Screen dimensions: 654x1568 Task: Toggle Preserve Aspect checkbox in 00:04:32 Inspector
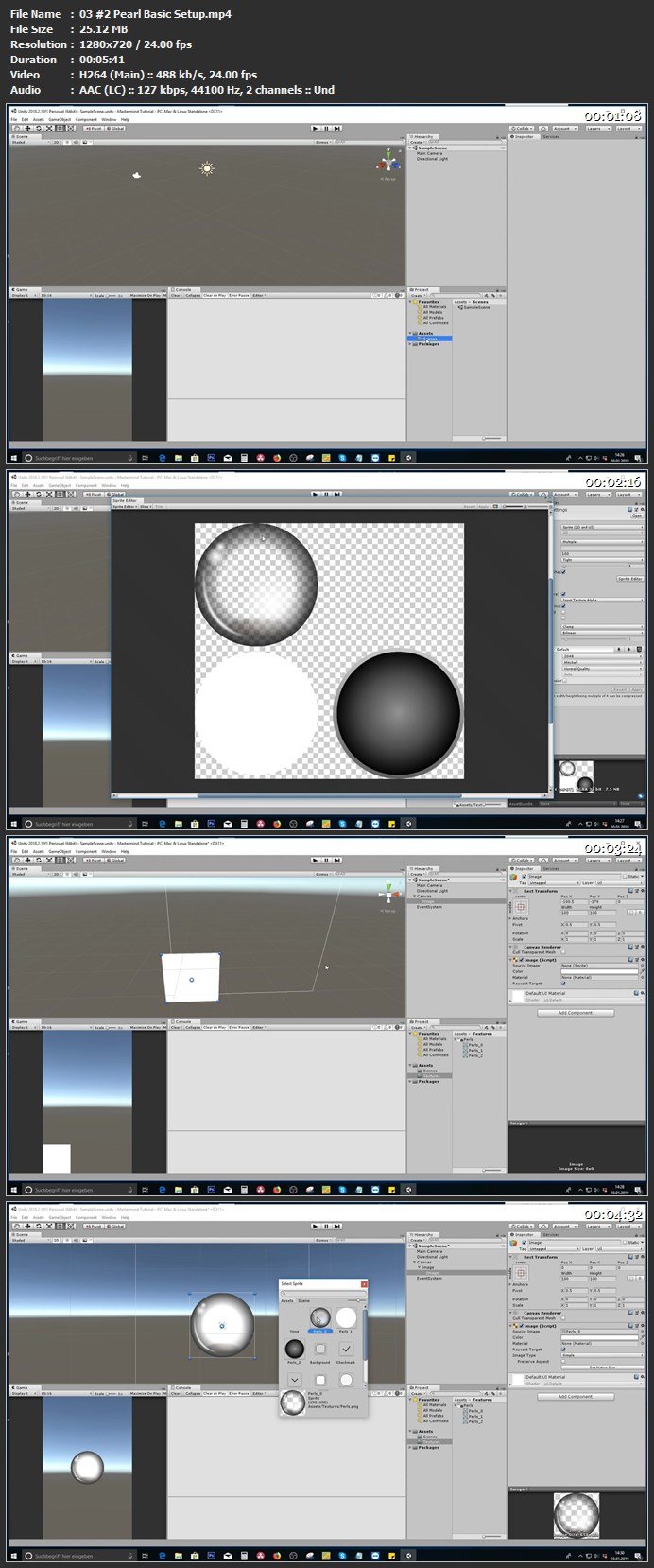click(563, 1361)
